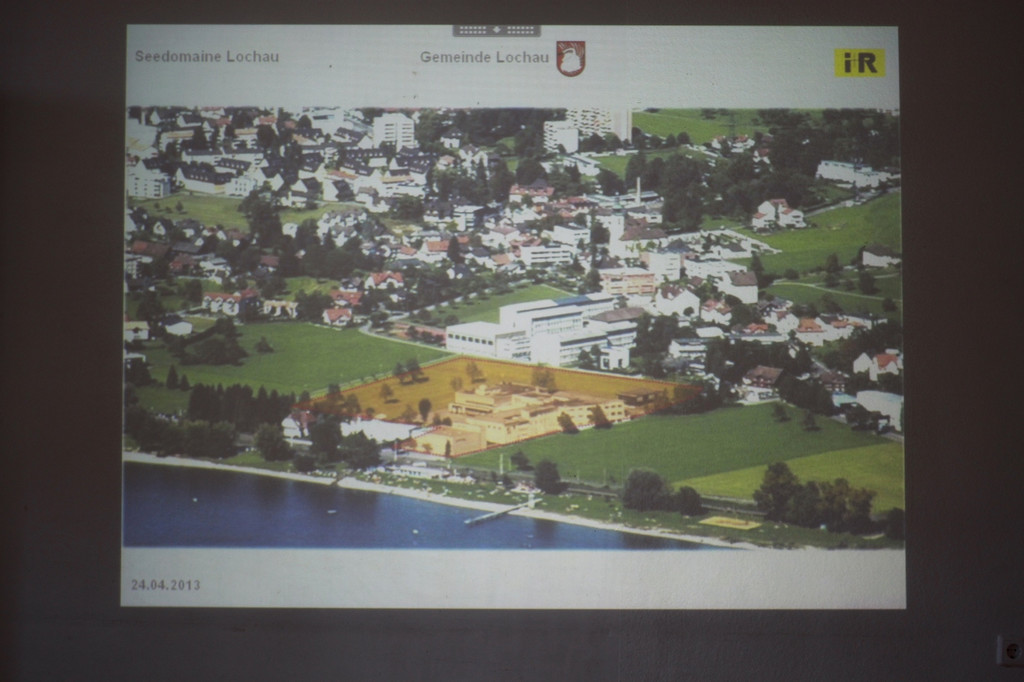Select the 'Seedomaine Lochau' slide title
Viewport: 1024px width, 682px height.
(207, 57)
